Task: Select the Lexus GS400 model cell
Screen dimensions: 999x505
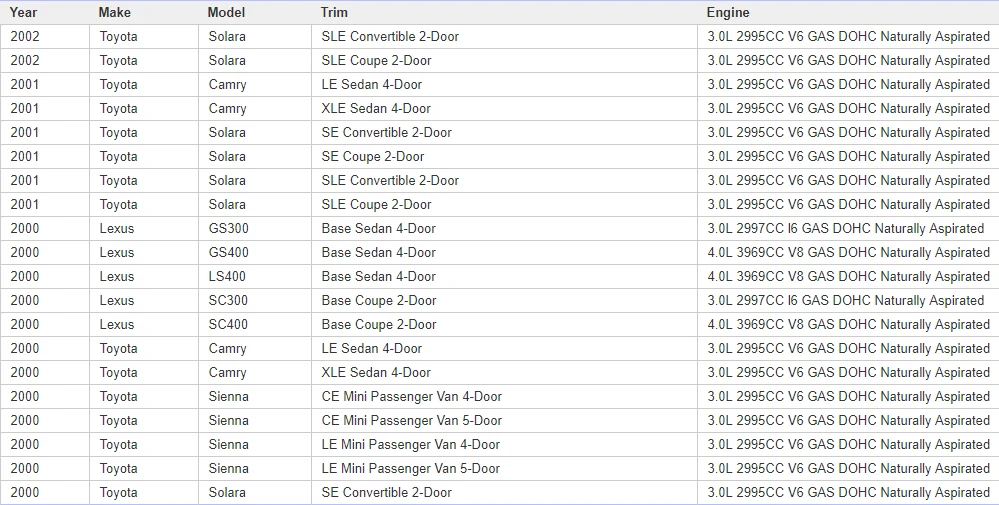Action: click(255, 253)
